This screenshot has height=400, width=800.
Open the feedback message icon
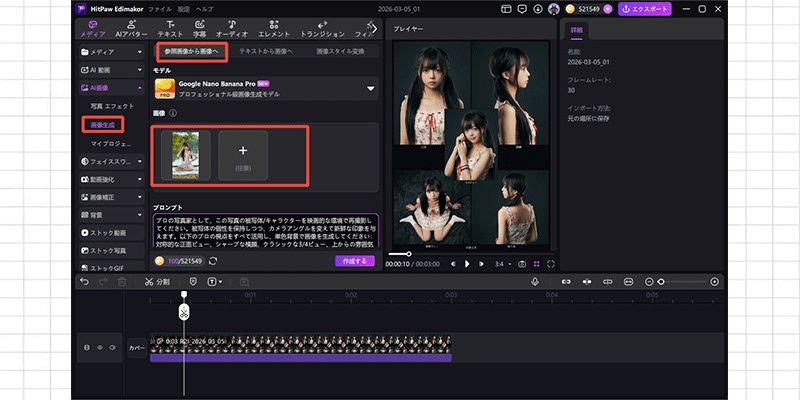click(x=521, y=9)
